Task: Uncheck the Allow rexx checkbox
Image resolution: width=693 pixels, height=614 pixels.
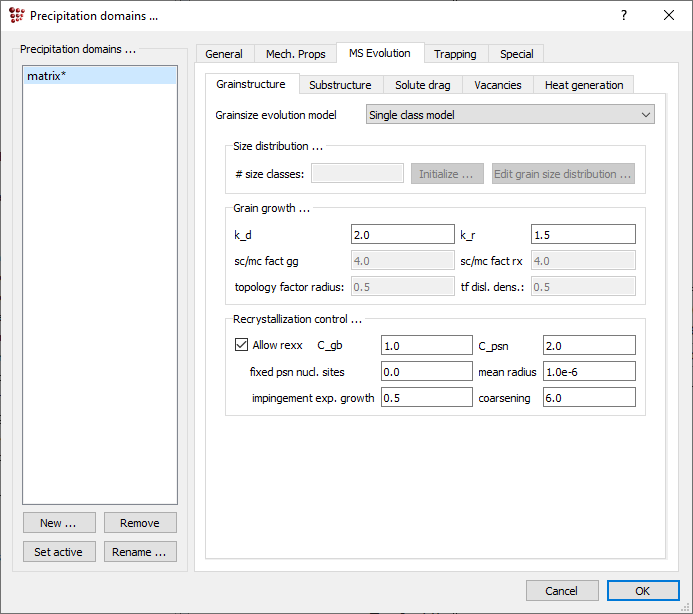Action: (x=241, y=345)
